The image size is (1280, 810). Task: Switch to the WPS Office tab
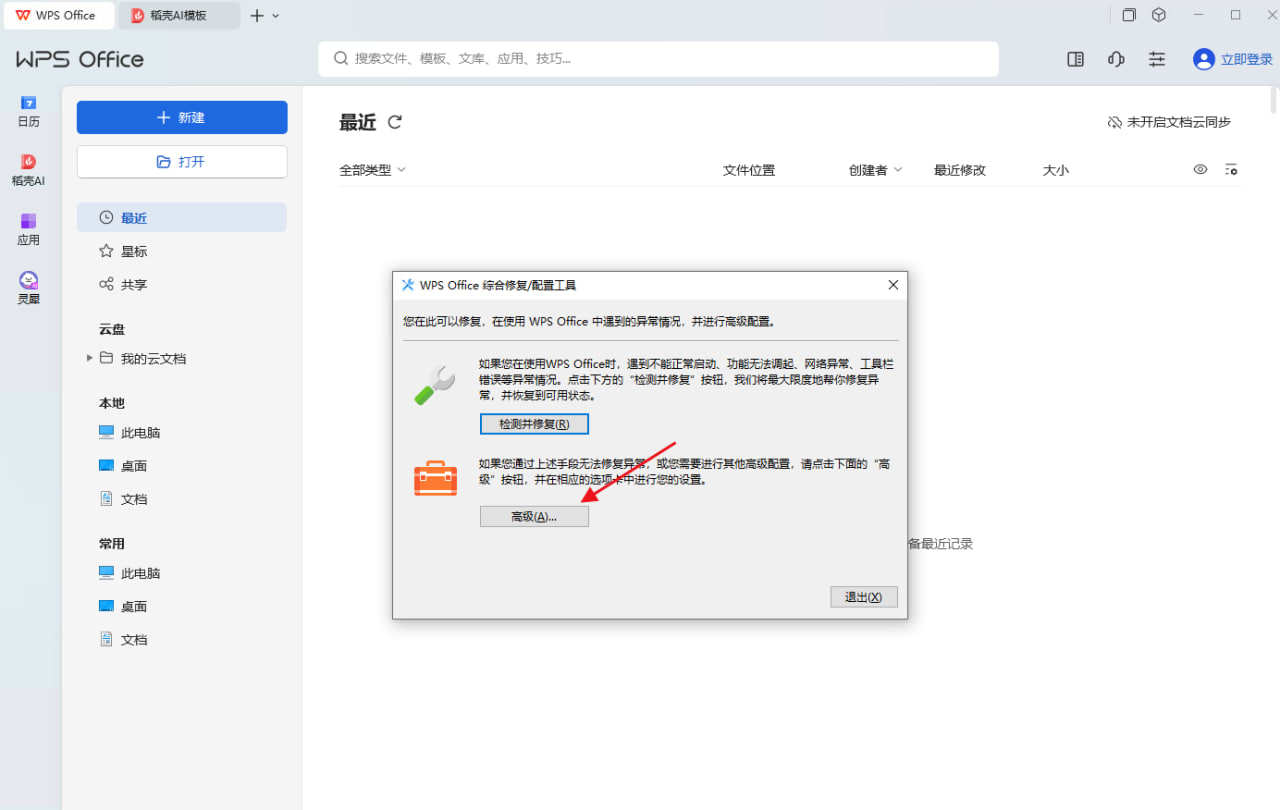coord(57,15)
